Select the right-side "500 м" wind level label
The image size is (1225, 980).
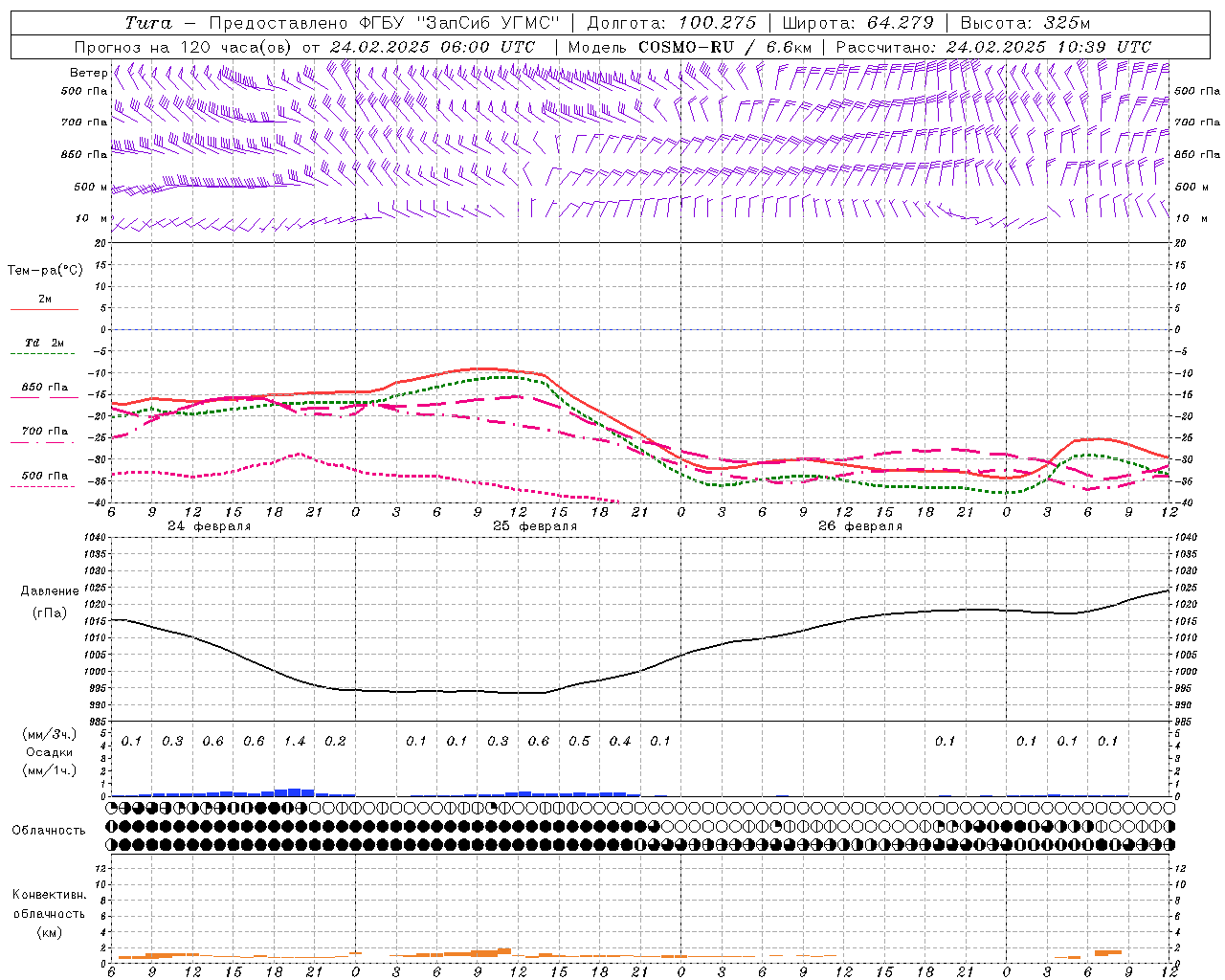1191,187
